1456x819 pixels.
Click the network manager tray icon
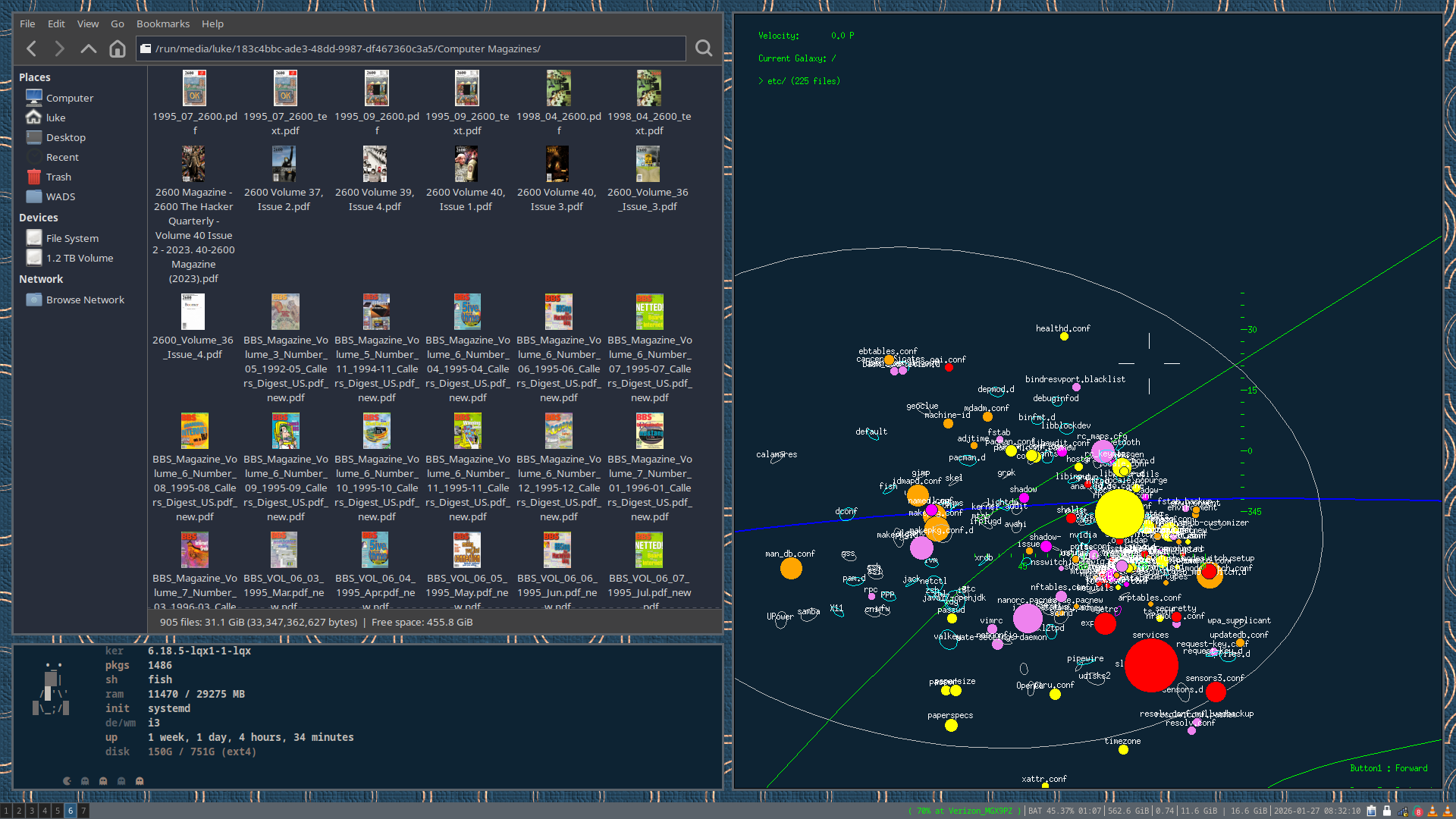tap(1402, 811)
